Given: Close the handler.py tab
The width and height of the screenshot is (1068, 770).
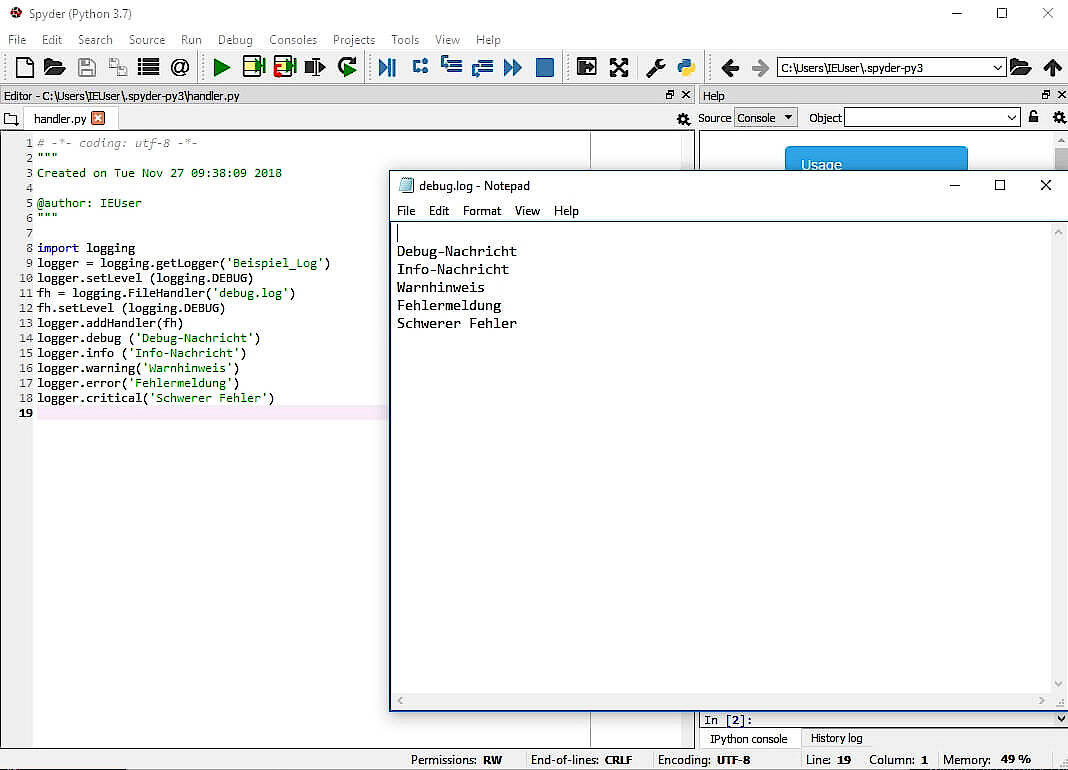Looking at the screenshot, I should [98, 118].
